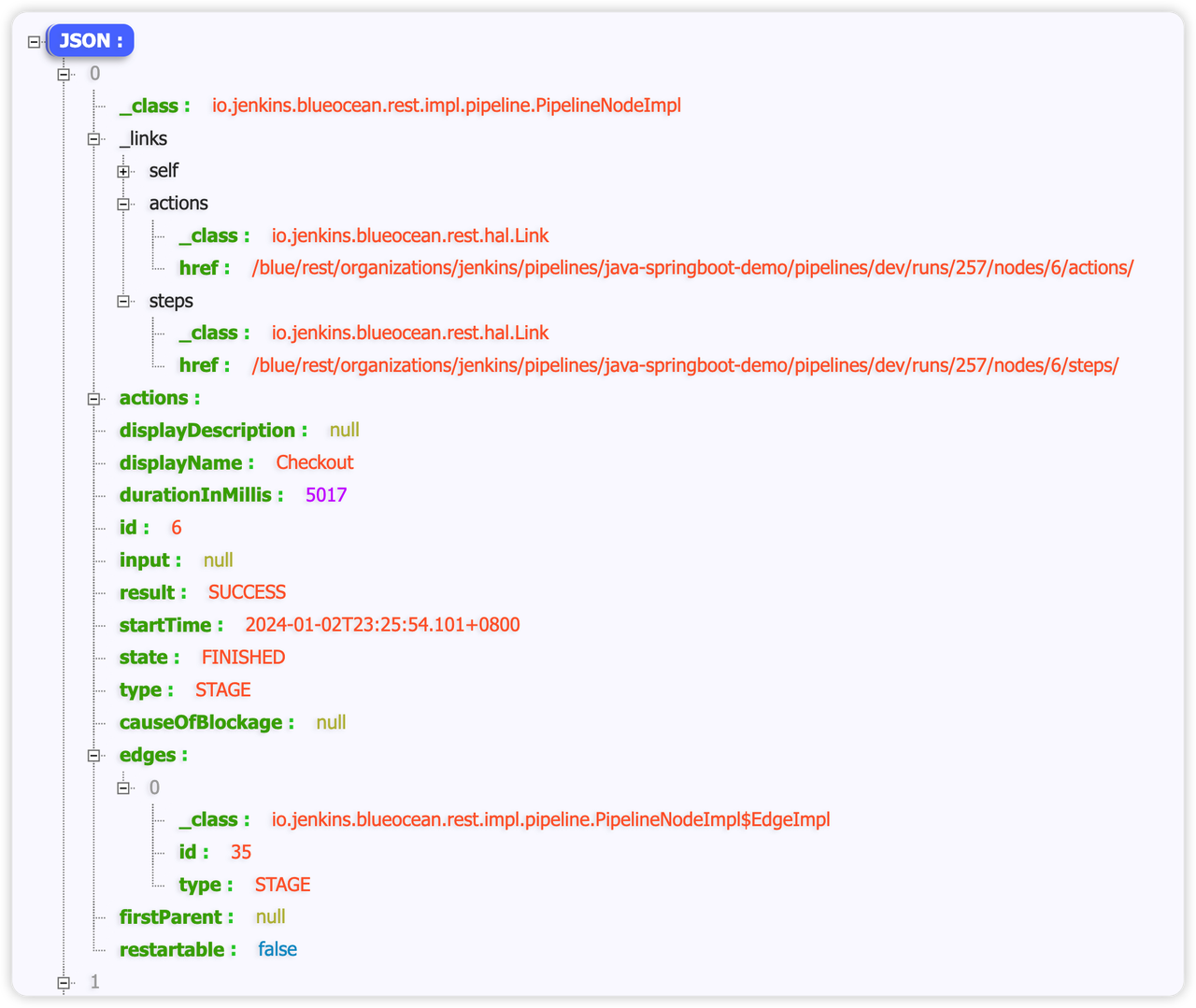Click hal.Link class value under steps

click(x=410, y=333)
